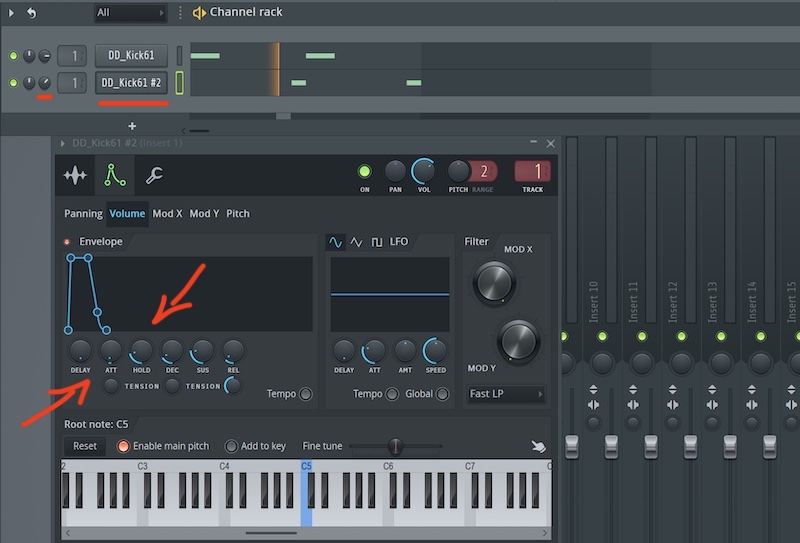Viewport: 800px width, 543px height.
Task: Select the triangle wave LFO shape
Action: click(356, 242)
